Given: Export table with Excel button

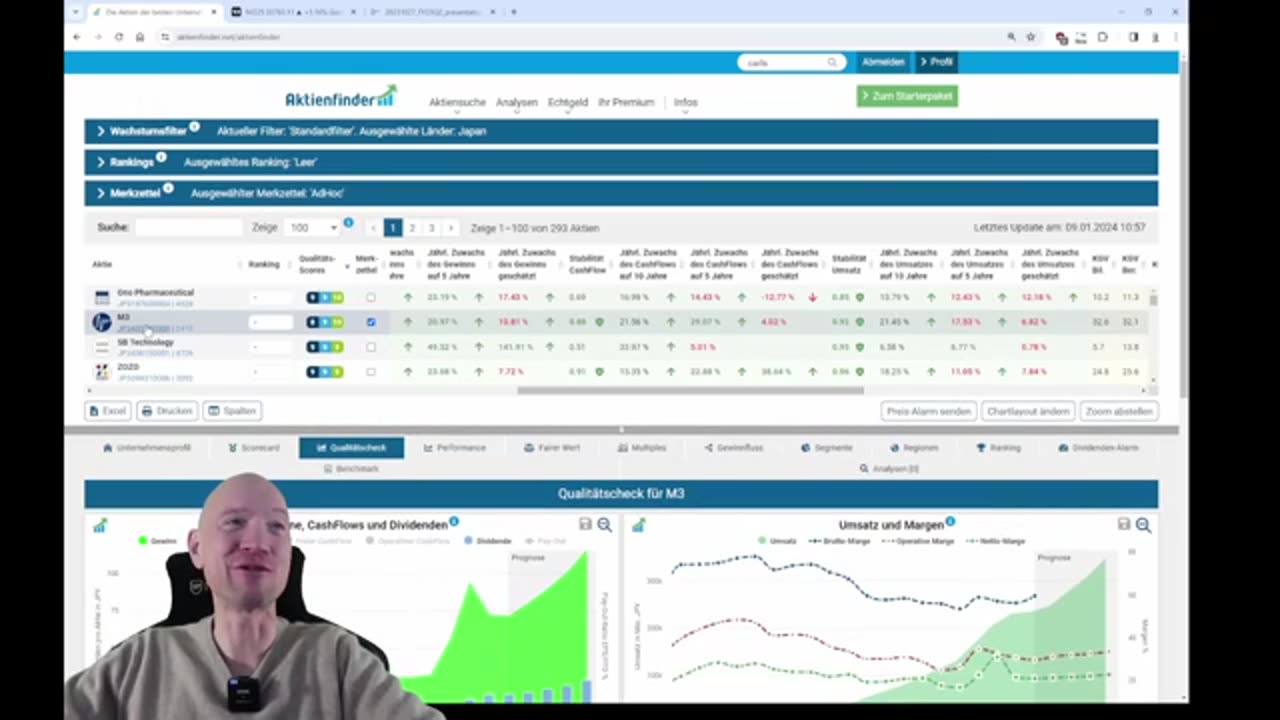Looking at the screenshot, I should pyautogui.click(x=108, y=411).
